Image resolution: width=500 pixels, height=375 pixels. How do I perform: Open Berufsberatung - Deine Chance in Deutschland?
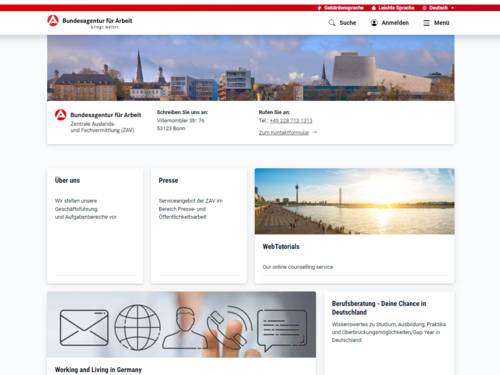379,308
